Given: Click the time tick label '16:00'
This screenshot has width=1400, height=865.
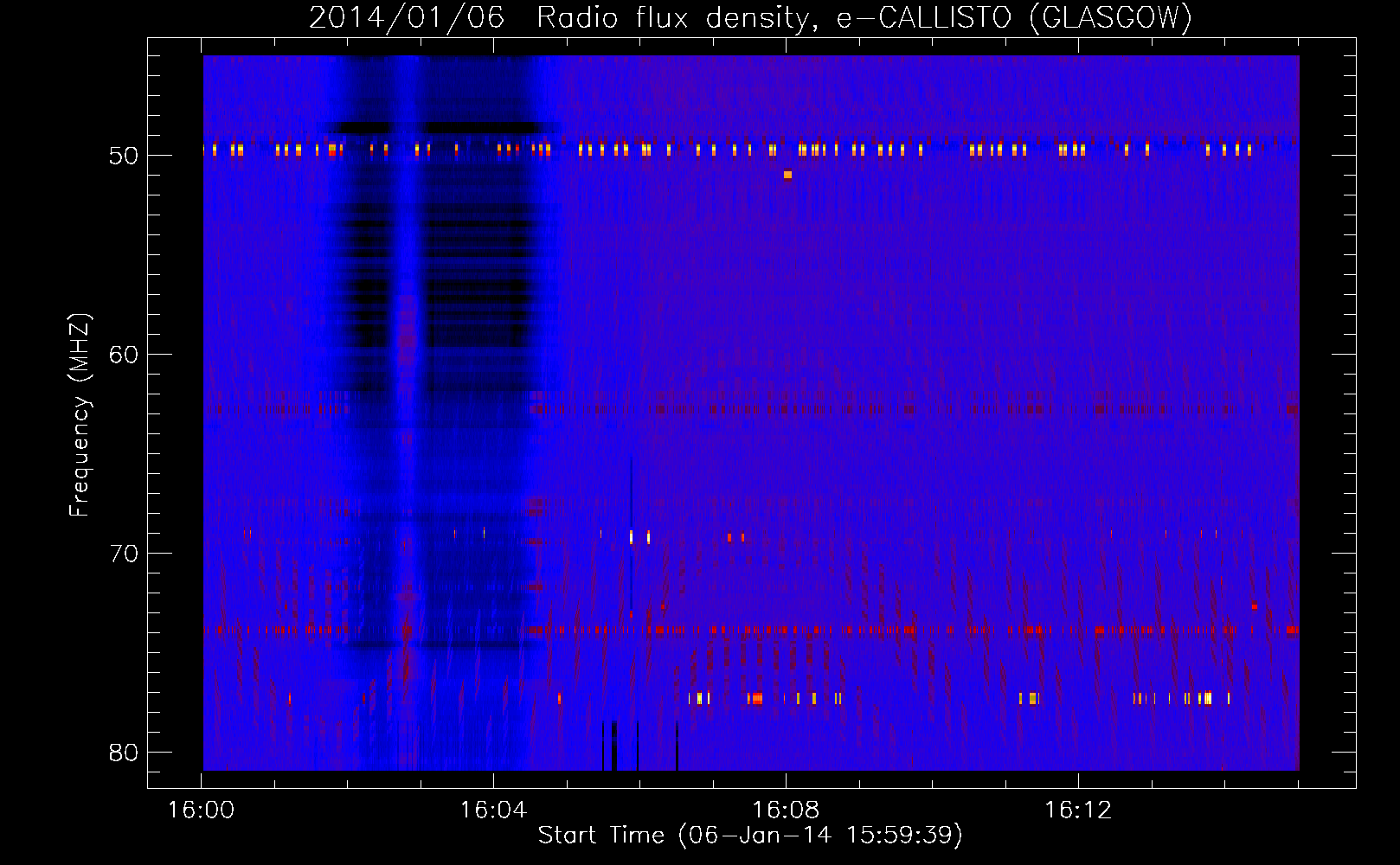Looking at the screenshot, I should pyautogui.click(x=201, y=811).
